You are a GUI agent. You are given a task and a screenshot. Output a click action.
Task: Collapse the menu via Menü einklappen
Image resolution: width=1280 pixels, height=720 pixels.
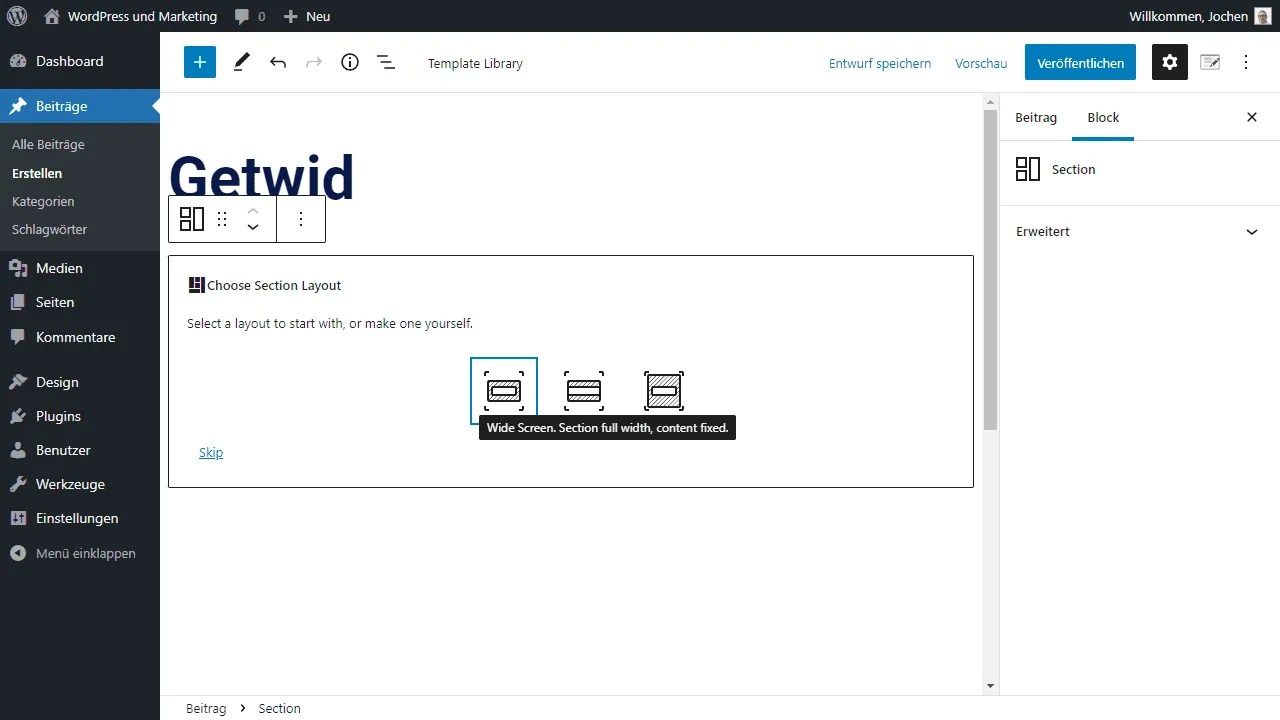(x=80, y=553)
